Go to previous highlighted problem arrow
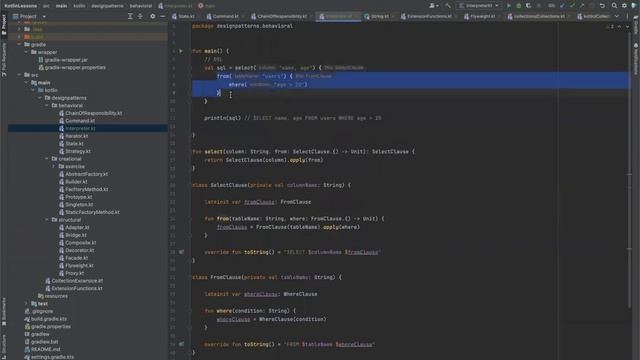 619,27
